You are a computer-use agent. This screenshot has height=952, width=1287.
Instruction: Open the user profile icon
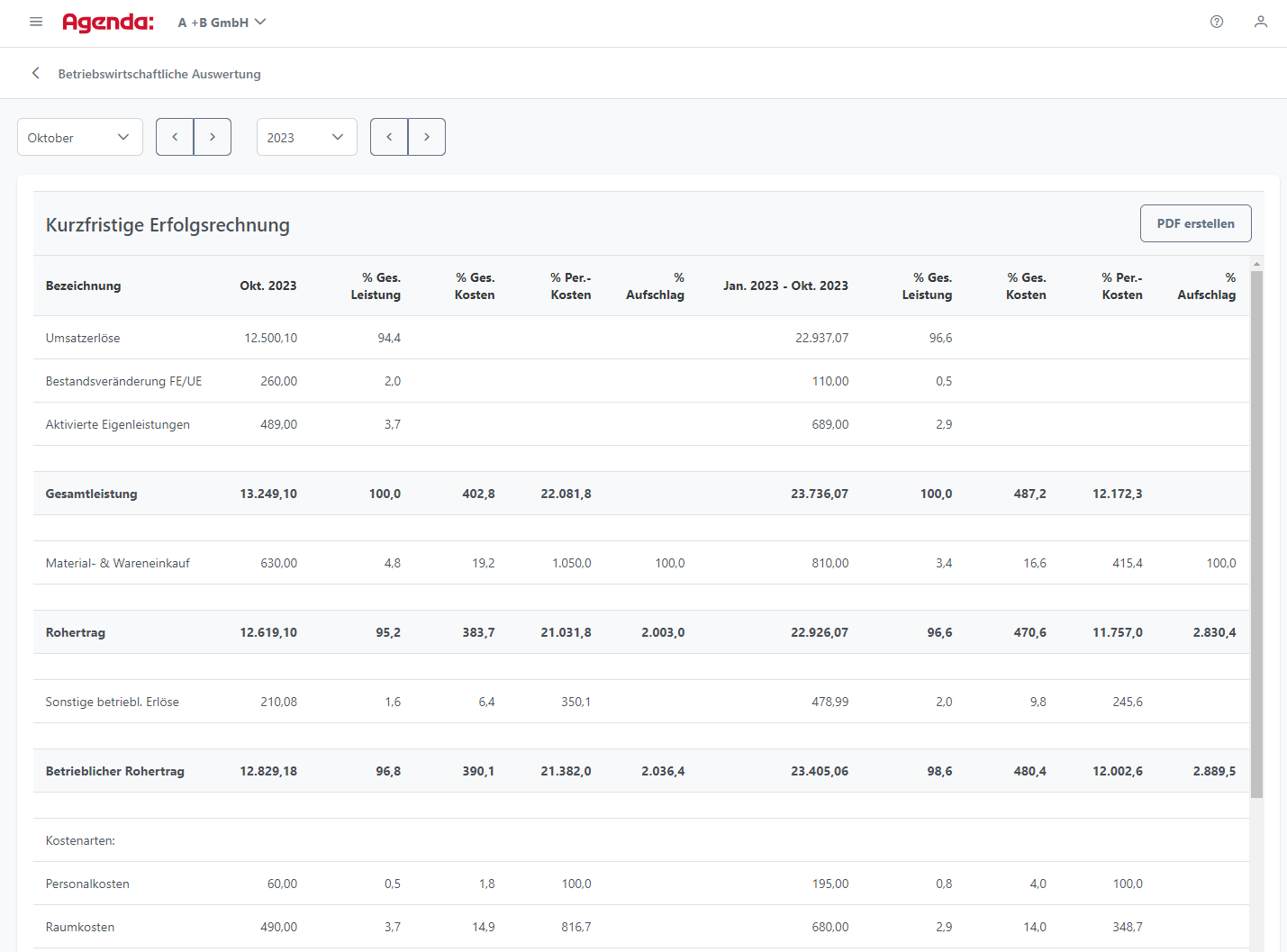tap(1261, 22)
